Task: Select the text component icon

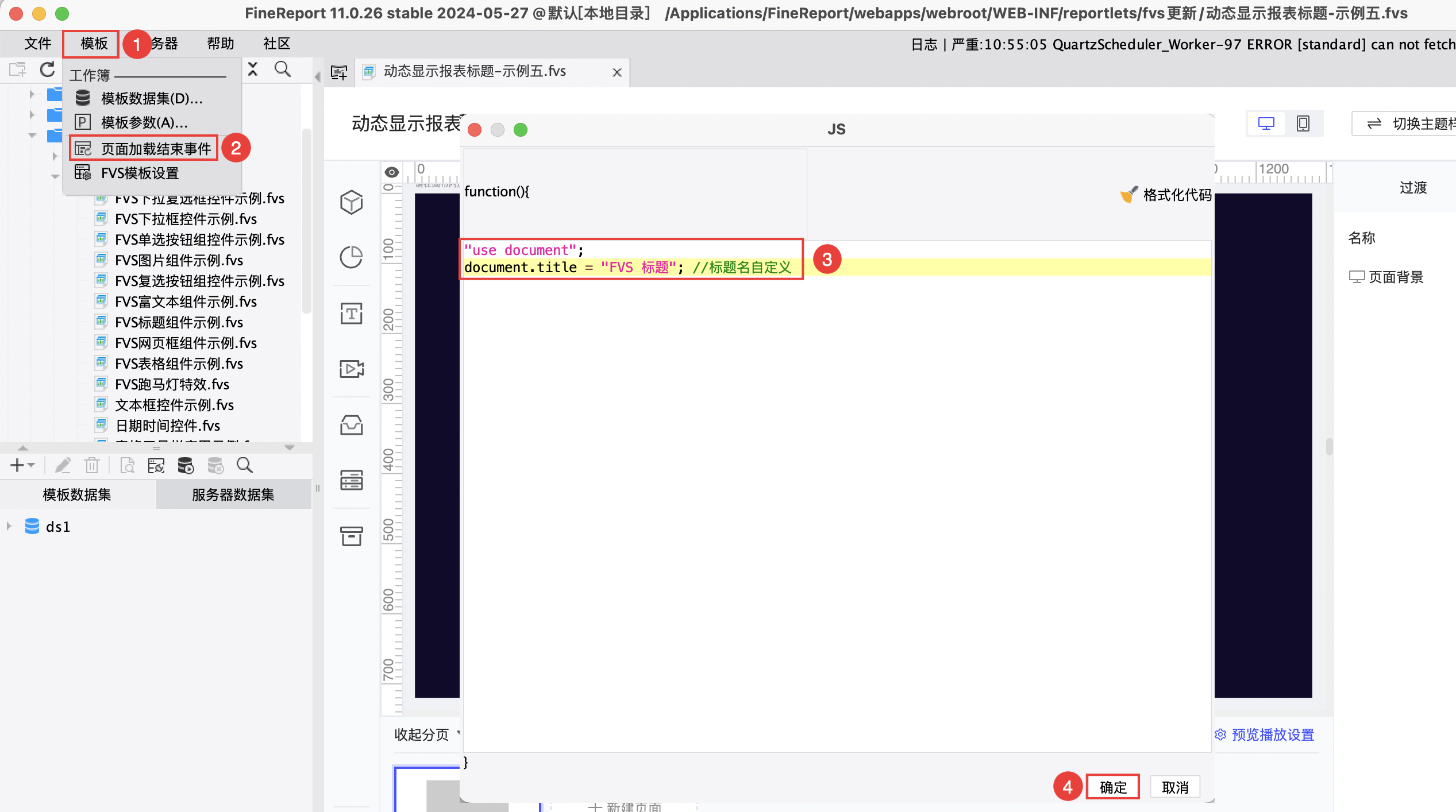Action: (351, 314)
